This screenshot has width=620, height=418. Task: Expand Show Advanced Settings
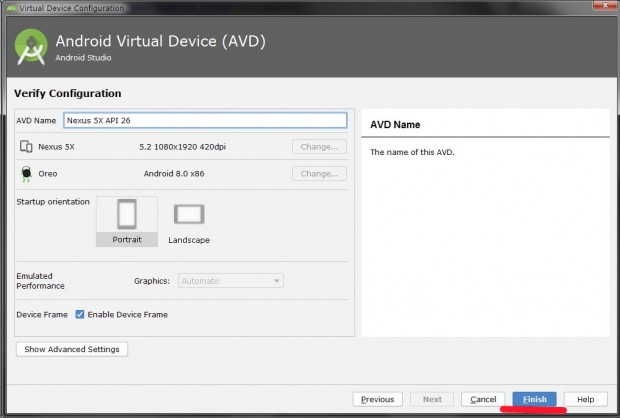(72, 349)
